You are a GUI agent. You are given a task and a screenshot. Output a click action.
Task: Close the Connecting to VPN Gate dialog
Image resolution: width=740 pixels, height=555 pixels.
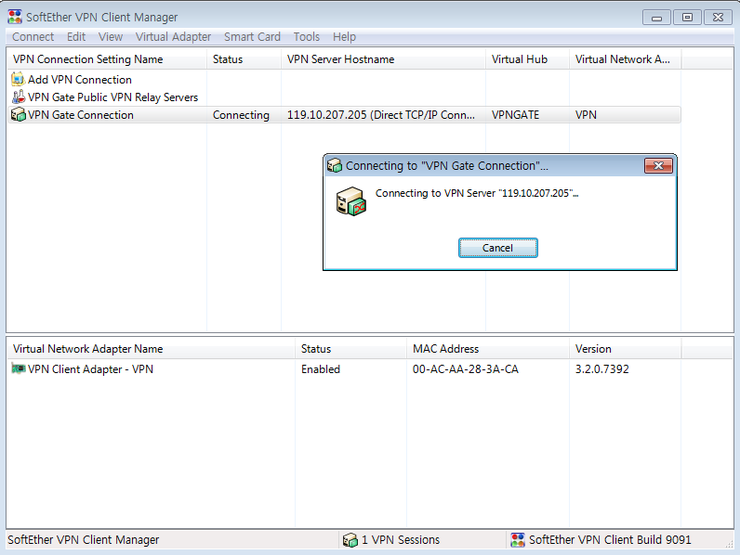point(658,166)
